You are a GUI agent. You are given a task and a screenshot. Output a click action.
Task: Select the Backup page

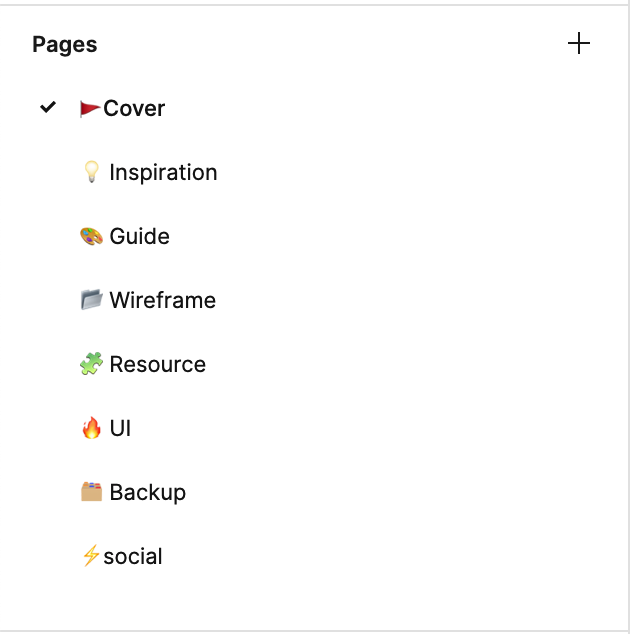click(x=148, y=492)
